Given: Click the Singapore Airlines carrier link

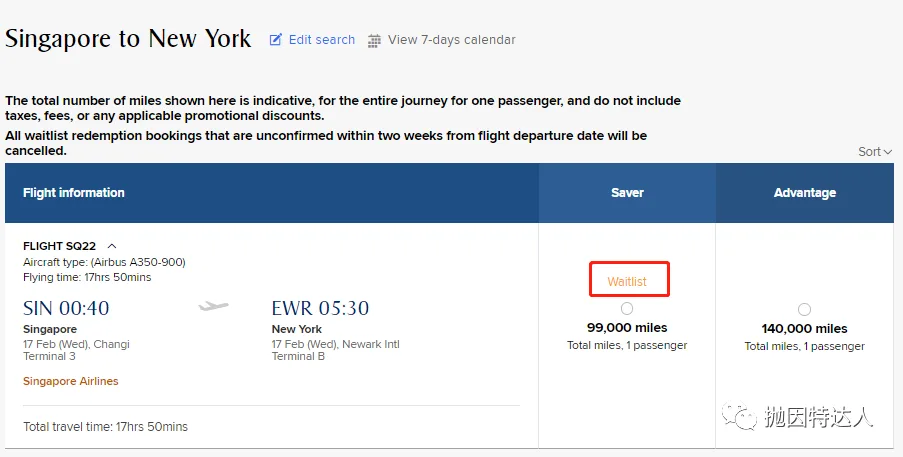Looking at the screenshot, I should click(x=71, y=381).
